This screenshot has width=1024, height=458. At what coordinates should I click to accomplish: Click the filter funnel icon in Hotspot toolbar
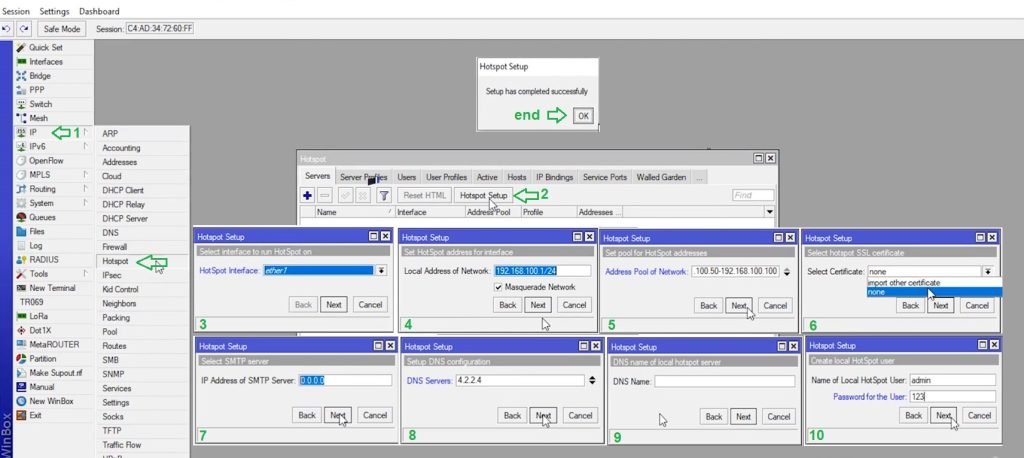tap(382, 195)
